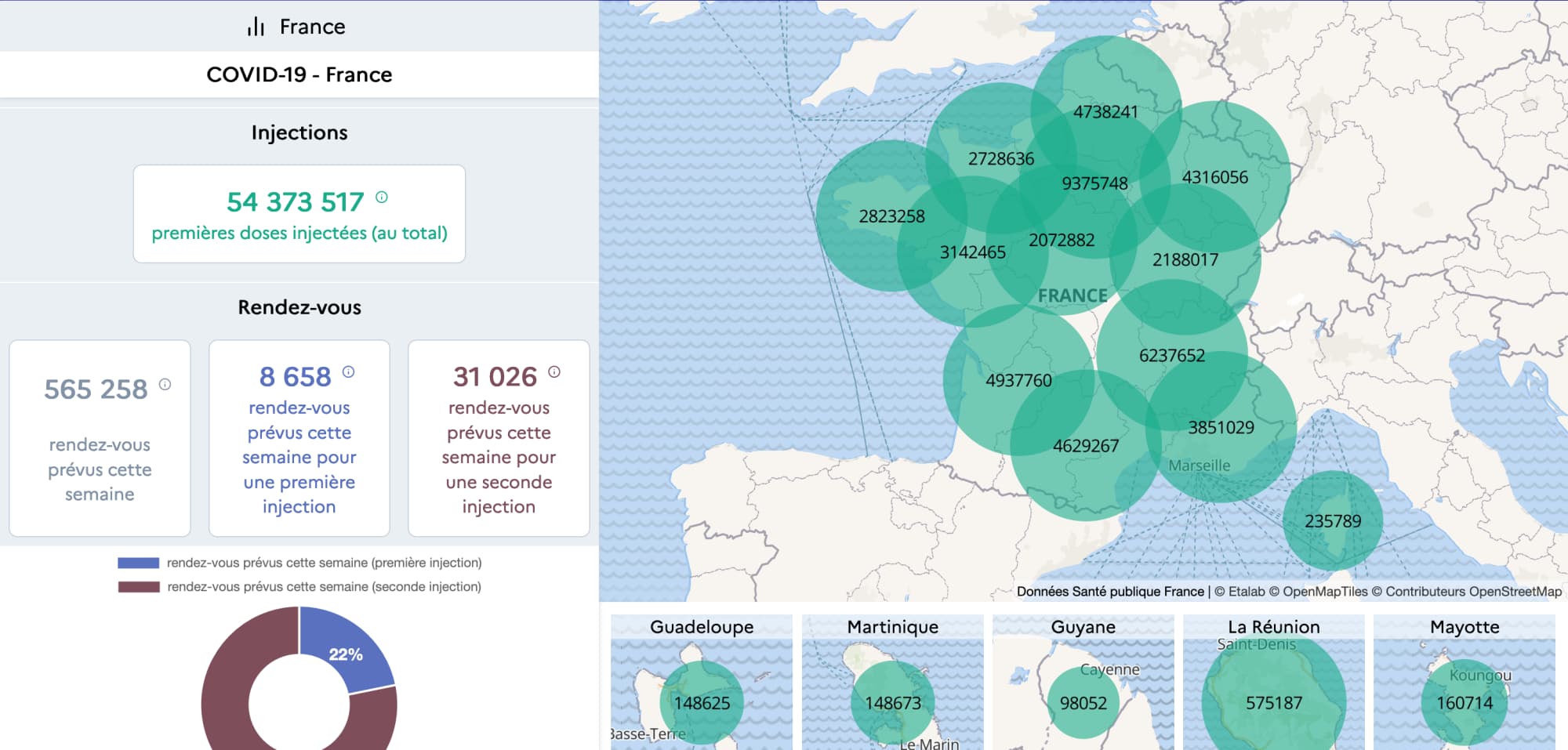Click info icon next to 31 026
This screenshot has width=1568, height=750.
tap(554, 372)
